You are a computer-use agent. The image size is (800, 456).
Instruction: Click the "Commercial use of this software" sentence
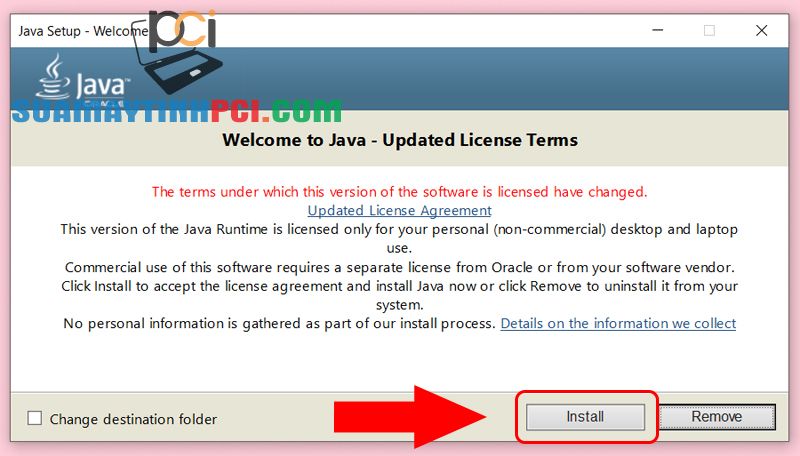(x=399, y=267)
